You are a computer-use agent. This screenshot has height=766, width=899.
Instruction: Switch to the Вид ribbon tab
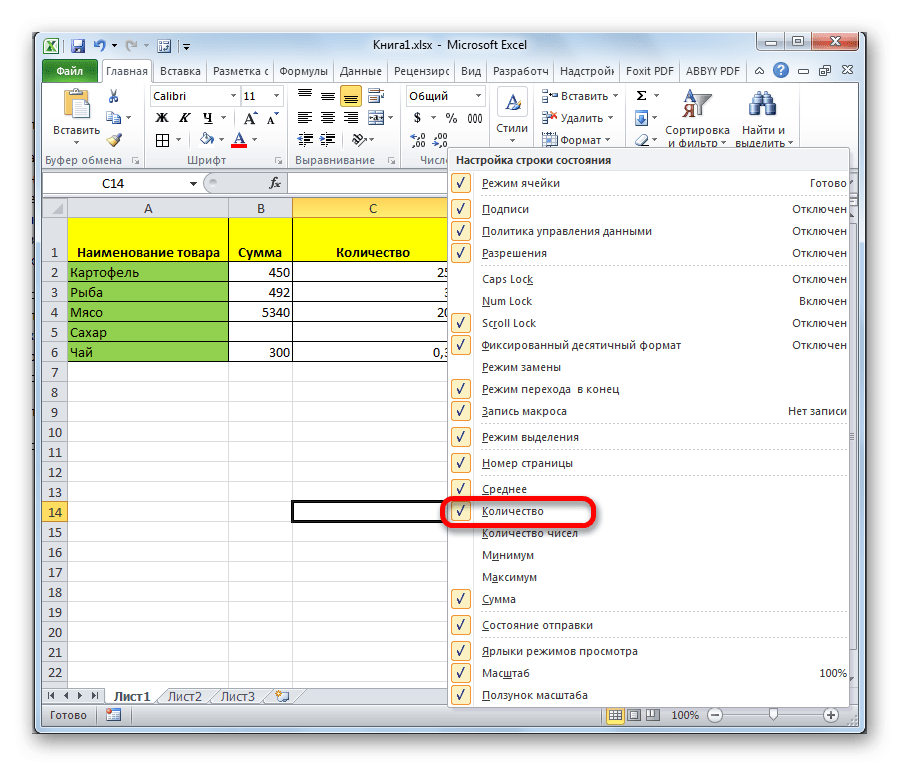[x=471, y=71]
